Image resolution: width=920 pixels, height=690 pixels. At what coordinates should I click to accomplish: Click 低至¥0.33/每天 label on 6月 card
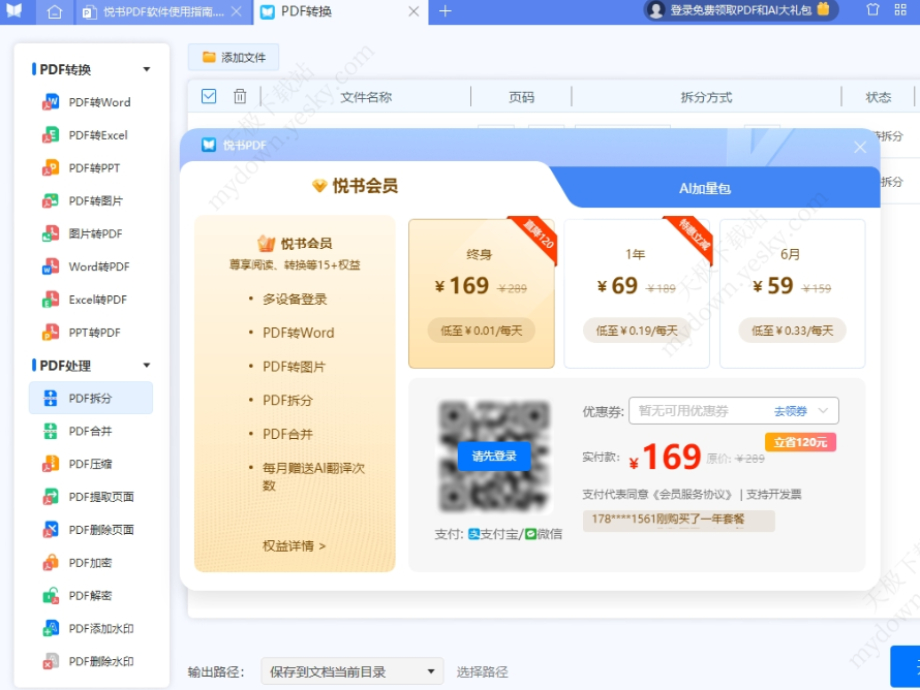[792, 330]
